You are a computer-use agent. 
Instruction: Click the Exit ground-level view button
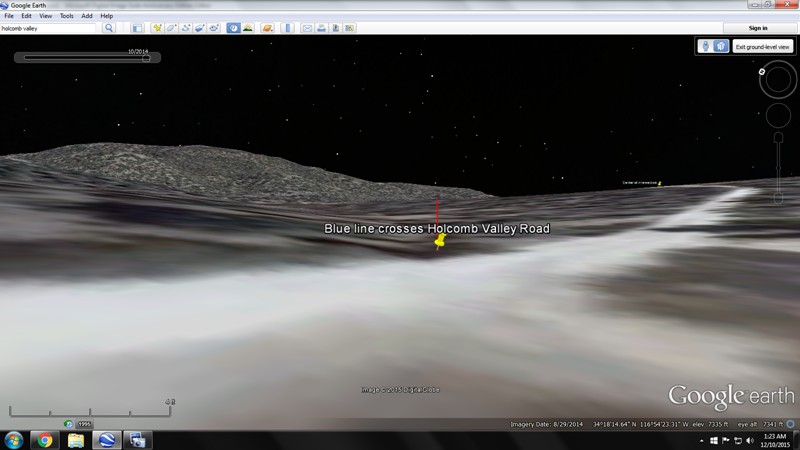click(762, 47)
